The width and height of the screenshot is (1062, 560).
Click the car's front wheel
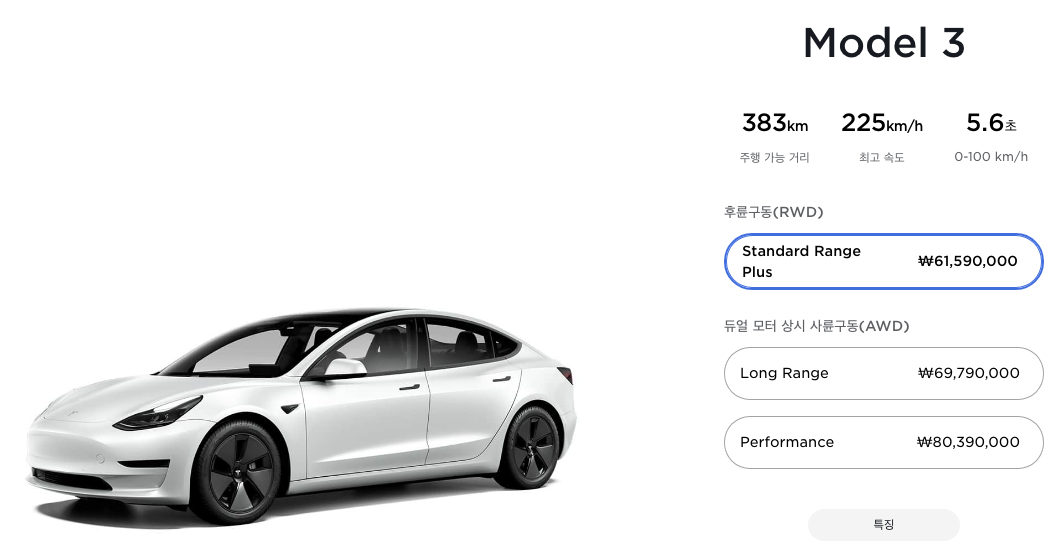tap(236, 472)
